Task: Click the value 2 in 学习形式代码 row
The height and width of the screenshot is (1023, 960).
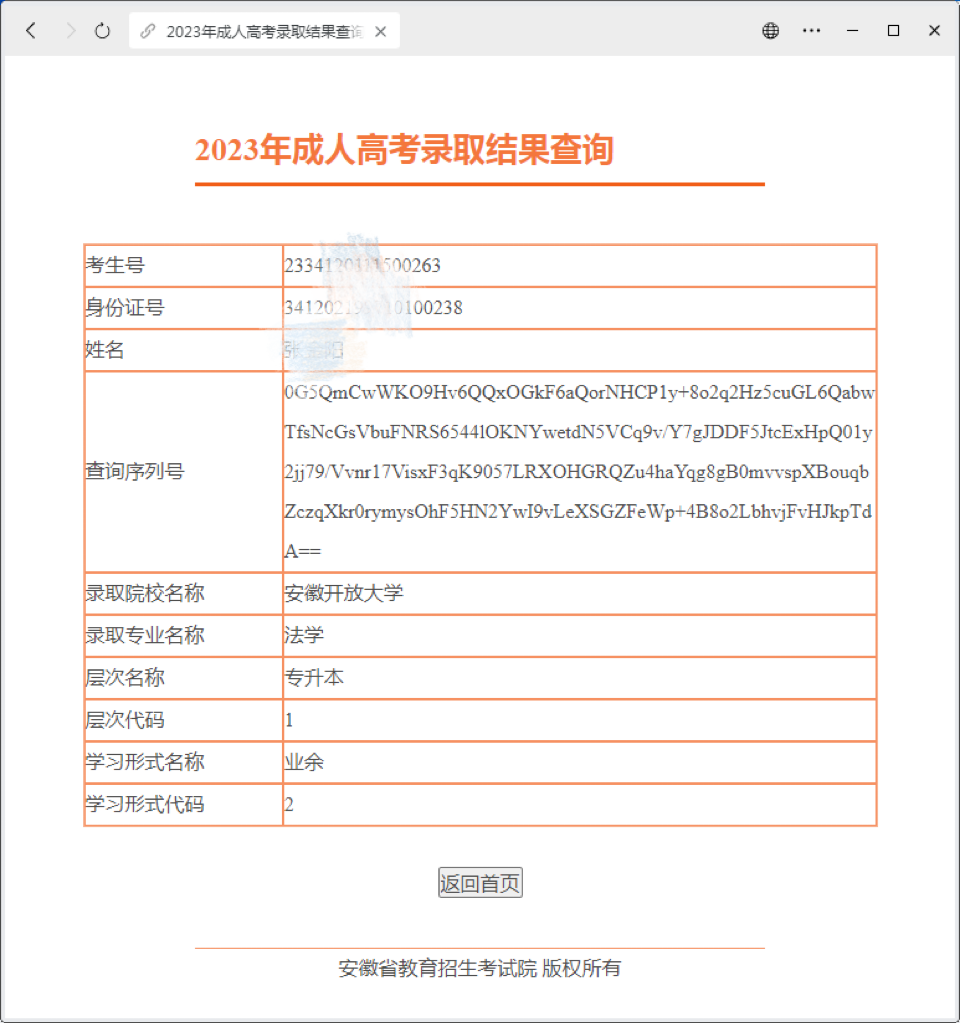Action: coord(289,804)
